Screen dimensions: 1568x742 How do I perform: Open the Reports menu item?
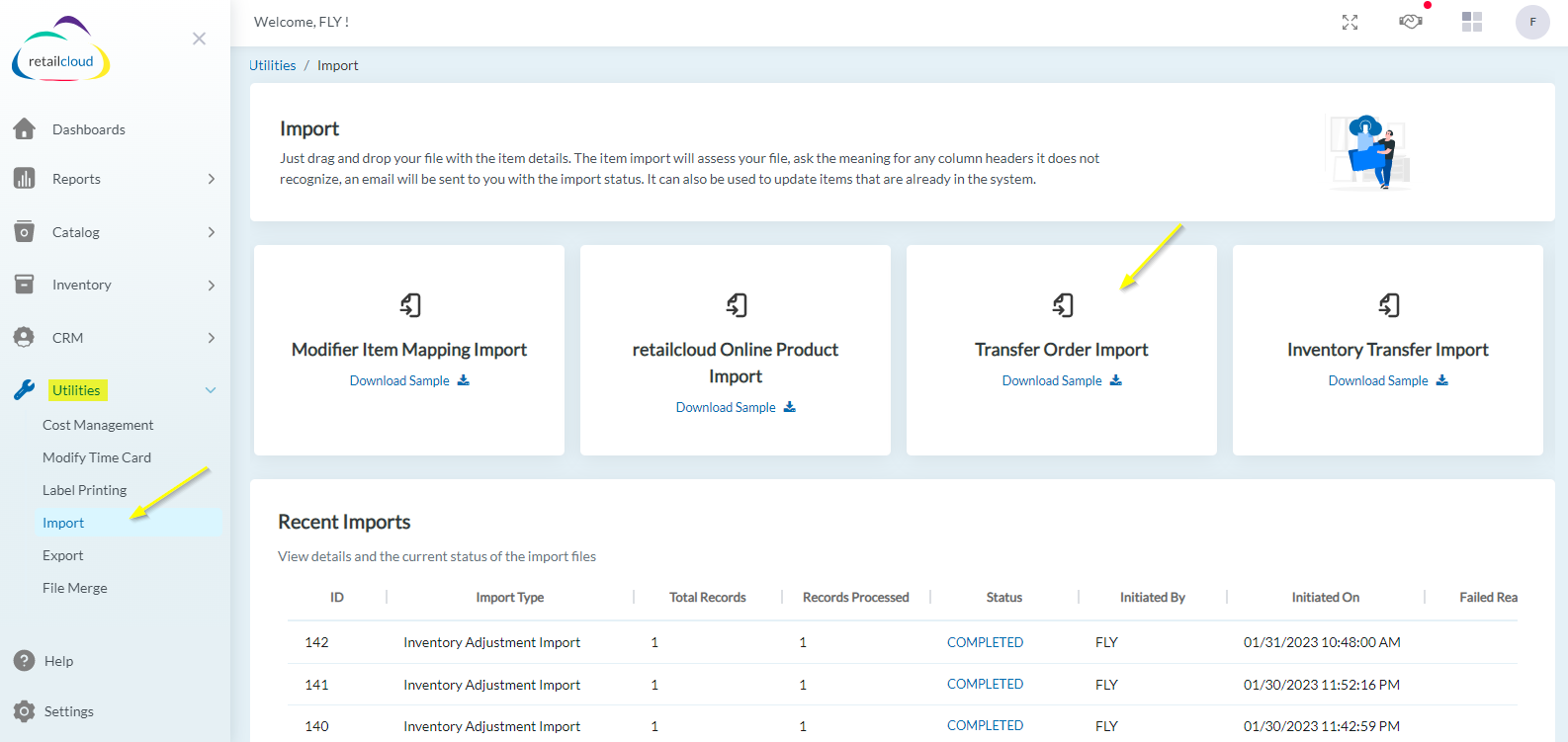click(x=76, y=179)
